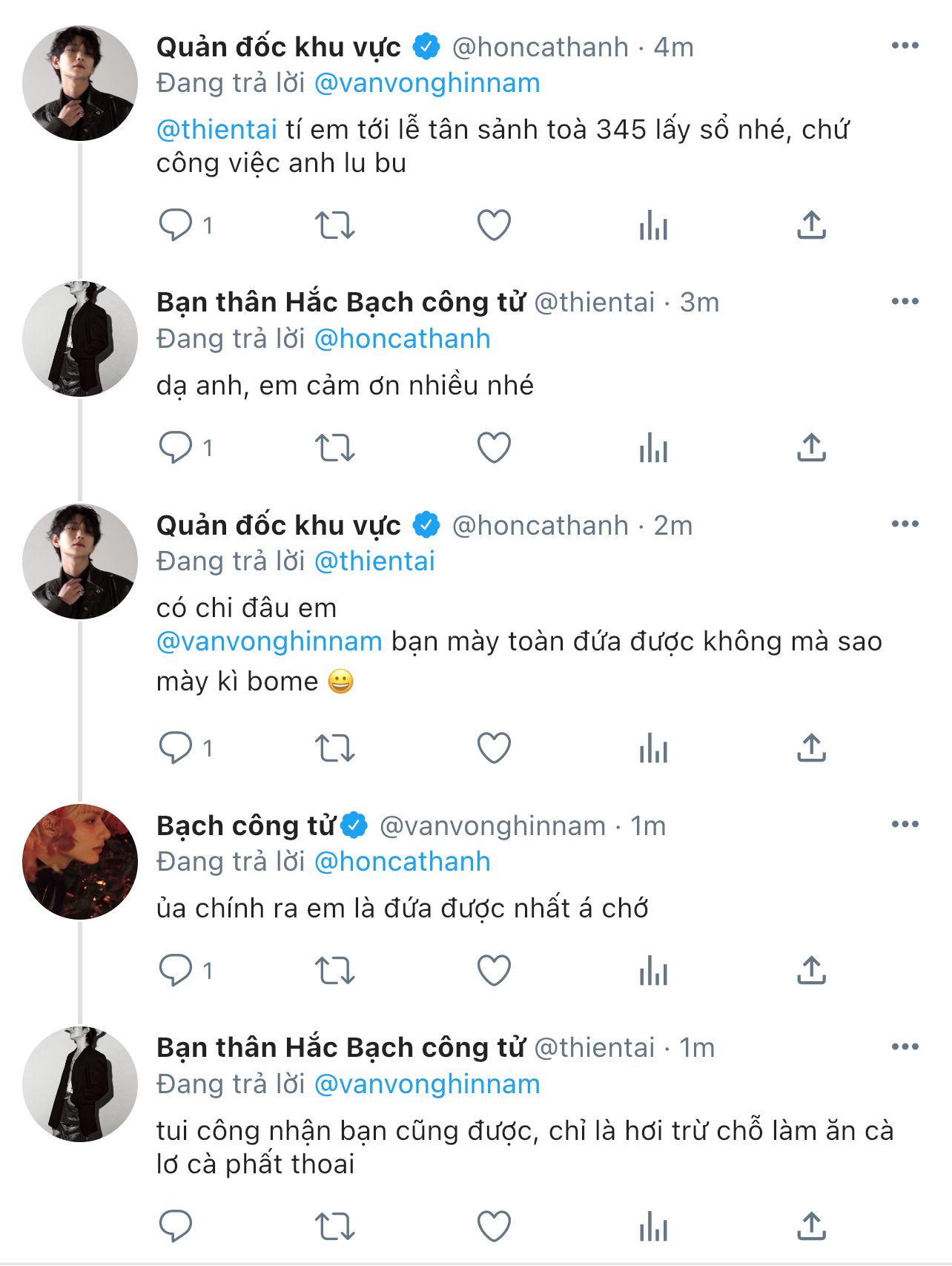Like the last tweet about "cà lơ cà phất thoai"
The height and width of the screenshot is (1266, 952).
[x=494, y=1226]
